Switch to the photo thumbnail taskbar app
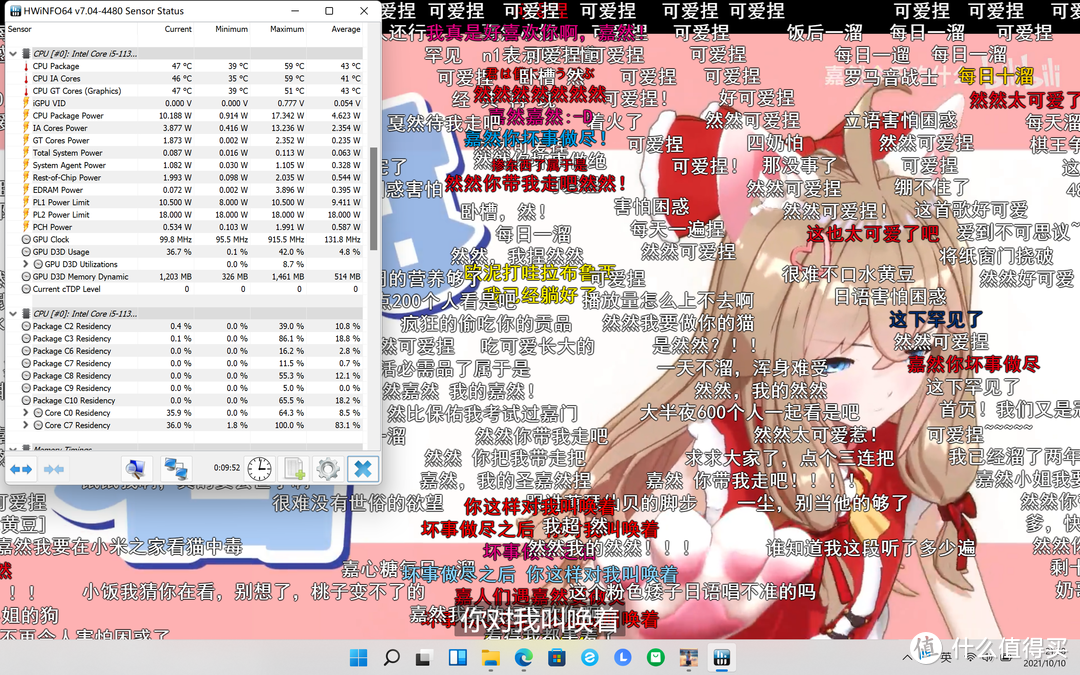This screenshot has height=675, width=1080. (689, 658)
